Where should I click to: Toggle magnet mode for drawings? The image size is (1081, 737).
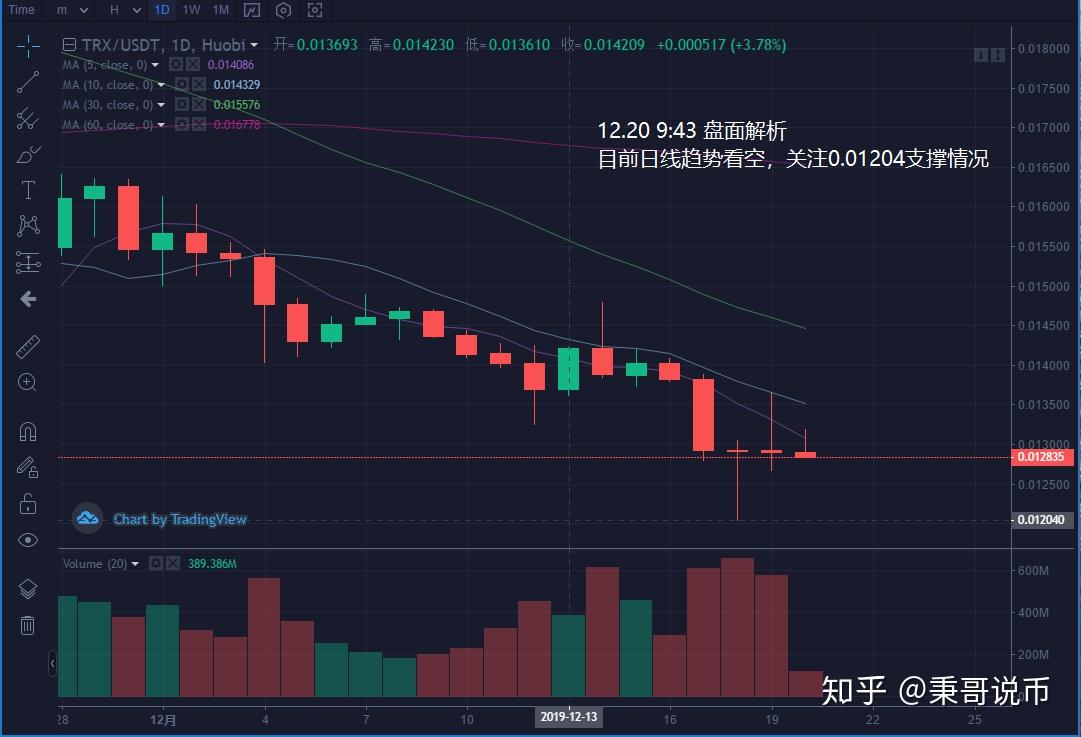pyautogui.click(x=28, y=432)
